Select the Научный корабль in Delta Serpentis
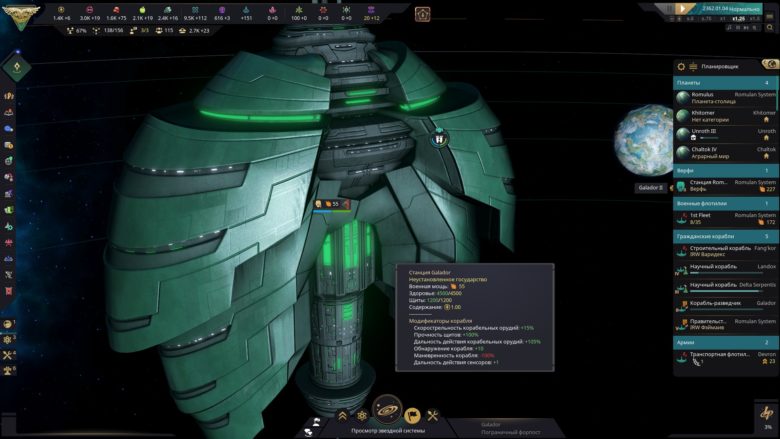Screen dimensions: 780x439 [x=725, y=288]
